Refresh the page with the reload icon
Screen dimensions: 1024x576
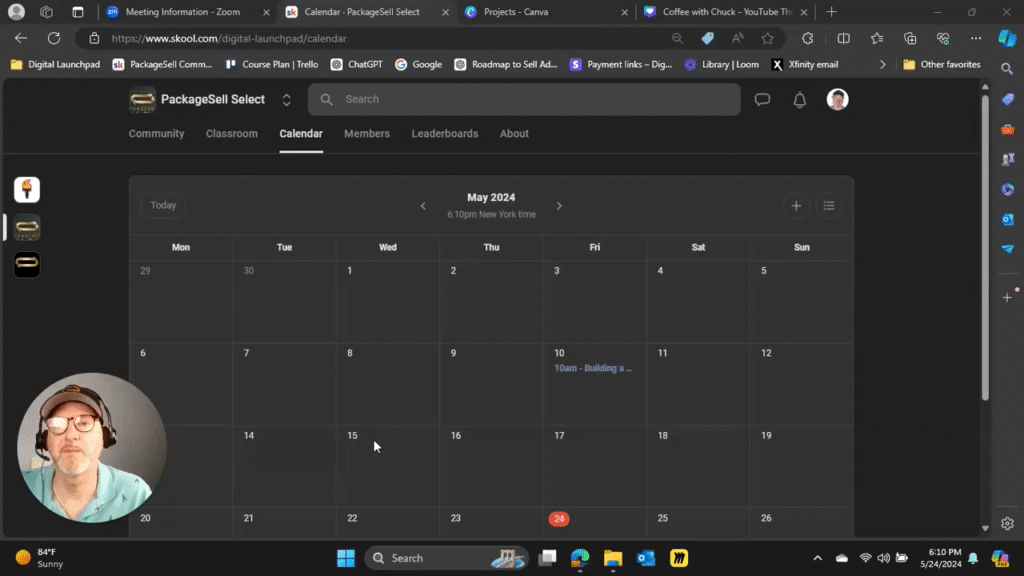click(53, 38)
